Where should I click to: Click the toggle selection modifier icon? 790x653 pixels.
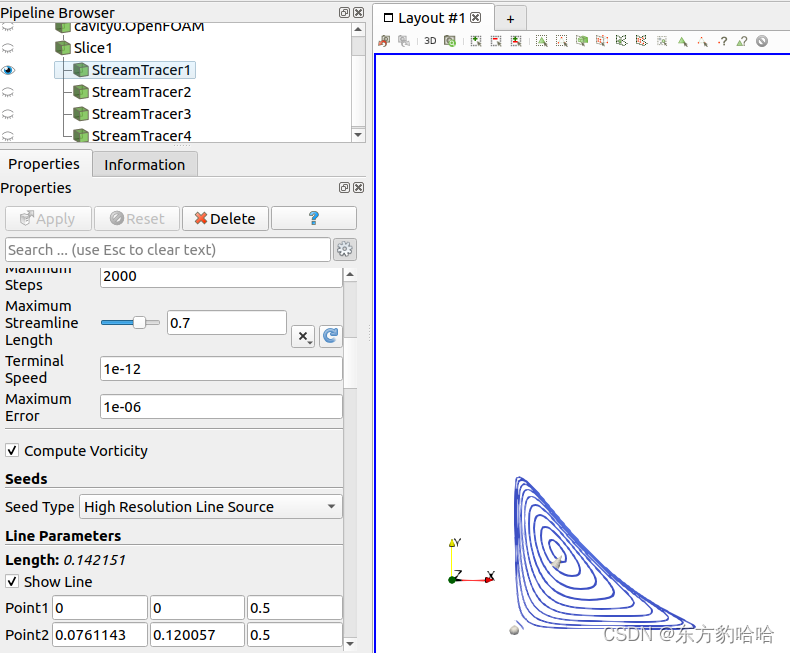pyautogui.click(x=516, y=41)
